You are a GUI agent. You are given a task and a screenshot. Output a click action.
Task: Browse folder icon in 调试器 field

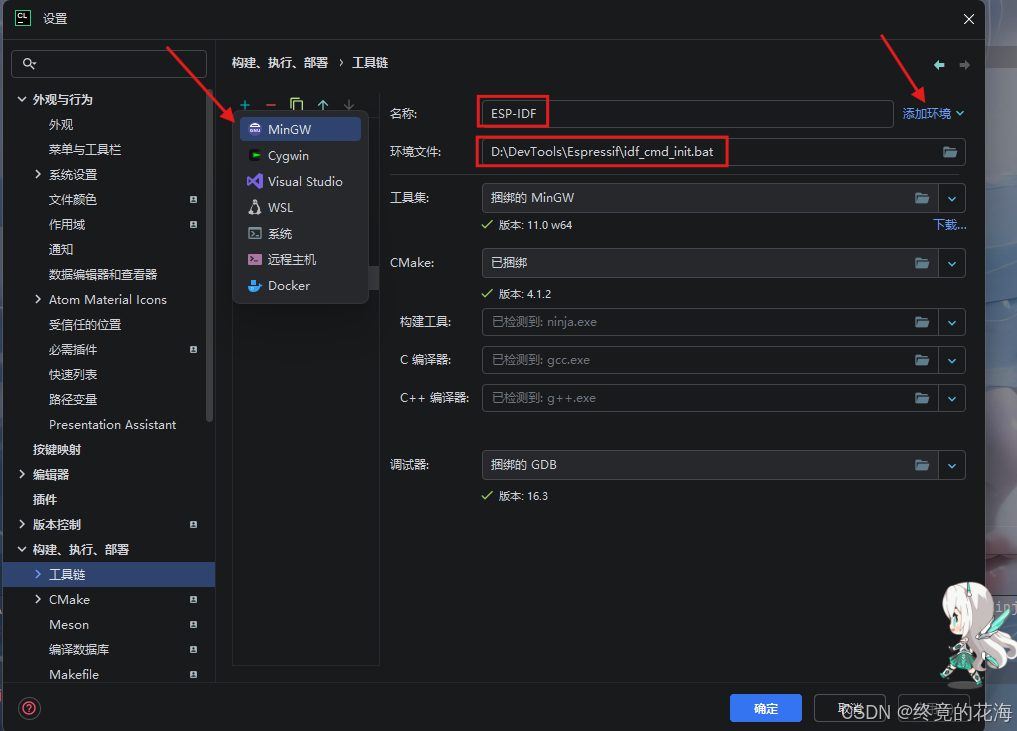click(922, 464)
